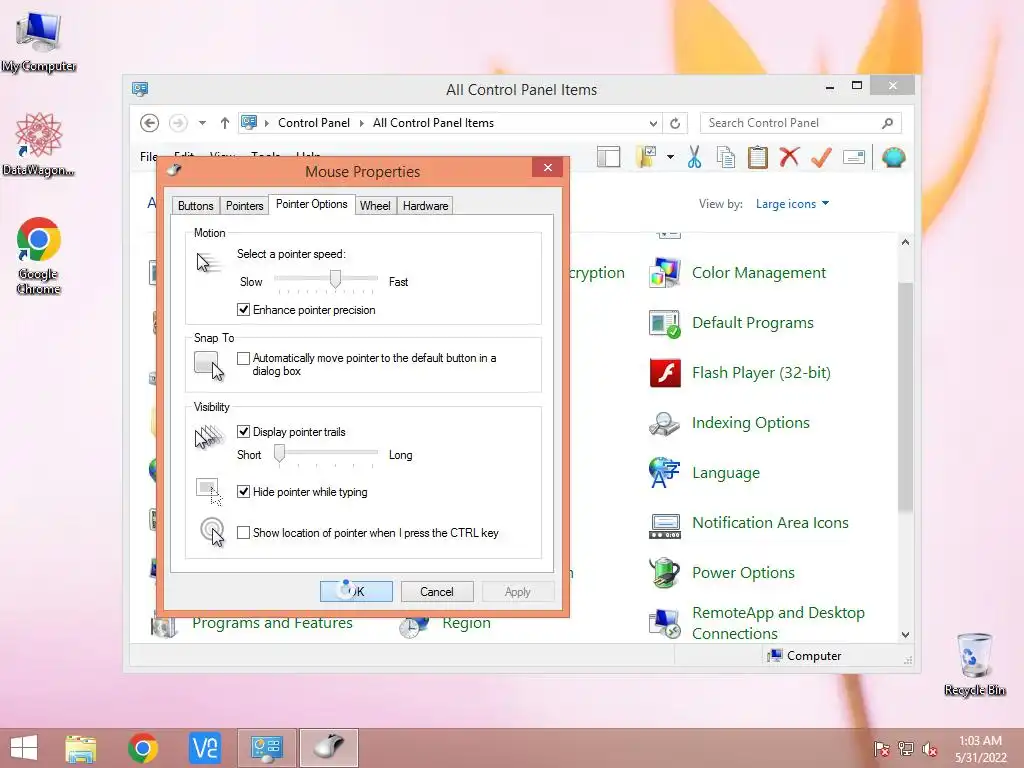Viewport: 1024px width, 768px height.
Task: Open the toolbar folder options dropdown arrow
Action: pos(670,157)
